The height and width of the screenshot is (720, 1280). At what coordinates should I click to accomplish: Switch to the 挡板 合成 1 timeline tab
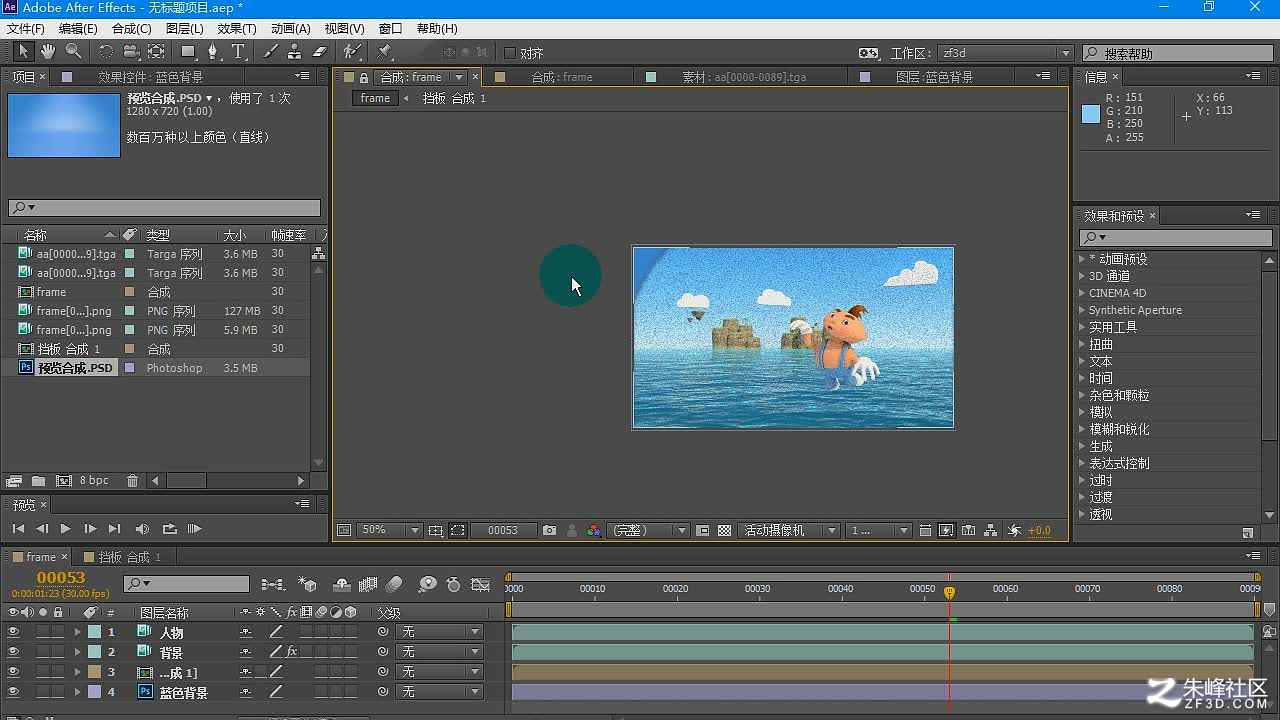click(x=130, y=557)
